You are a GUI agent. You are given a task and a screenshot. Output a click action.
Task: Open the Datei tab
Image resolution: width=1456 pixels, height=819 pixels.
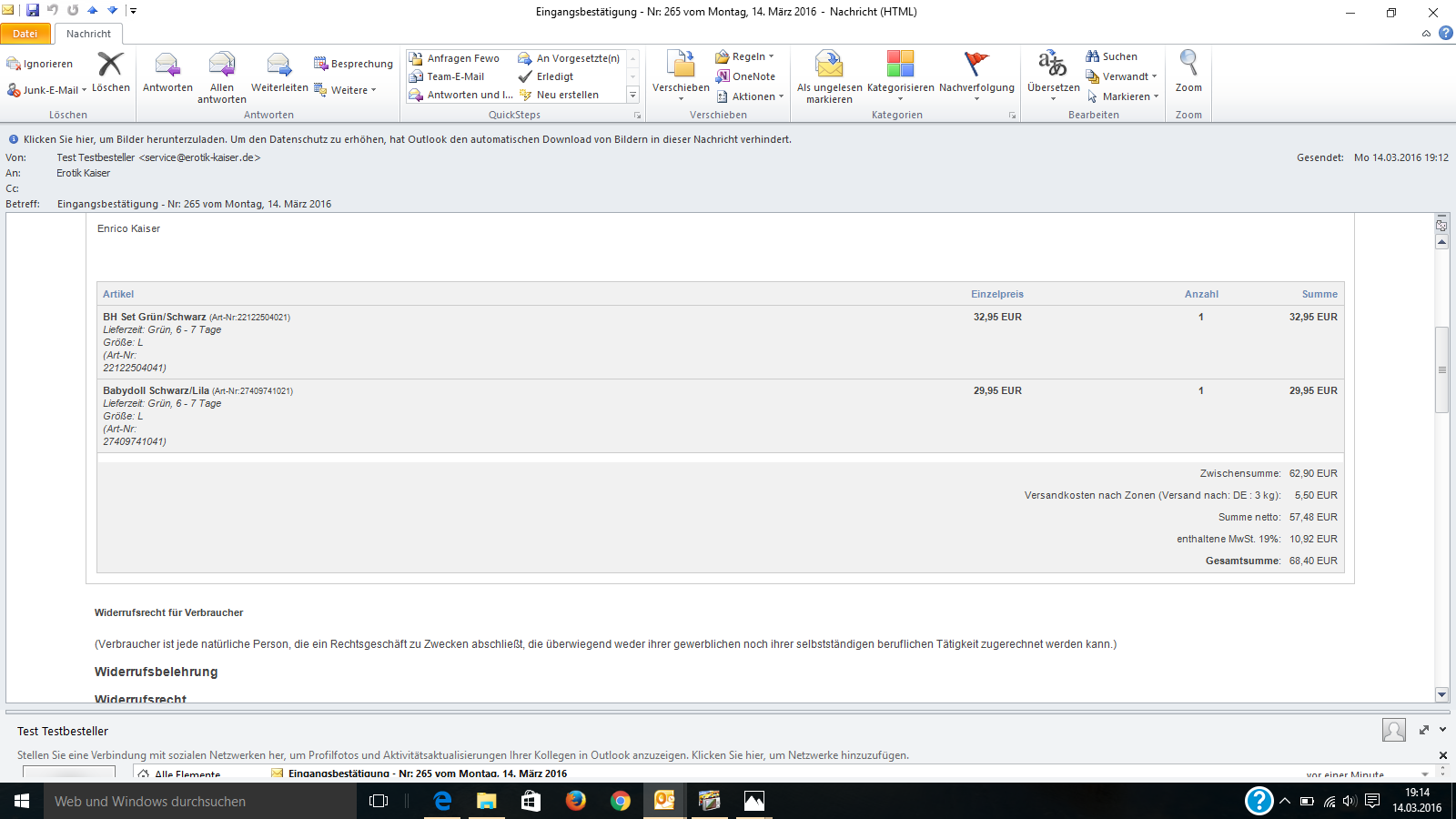coord(25,34)
